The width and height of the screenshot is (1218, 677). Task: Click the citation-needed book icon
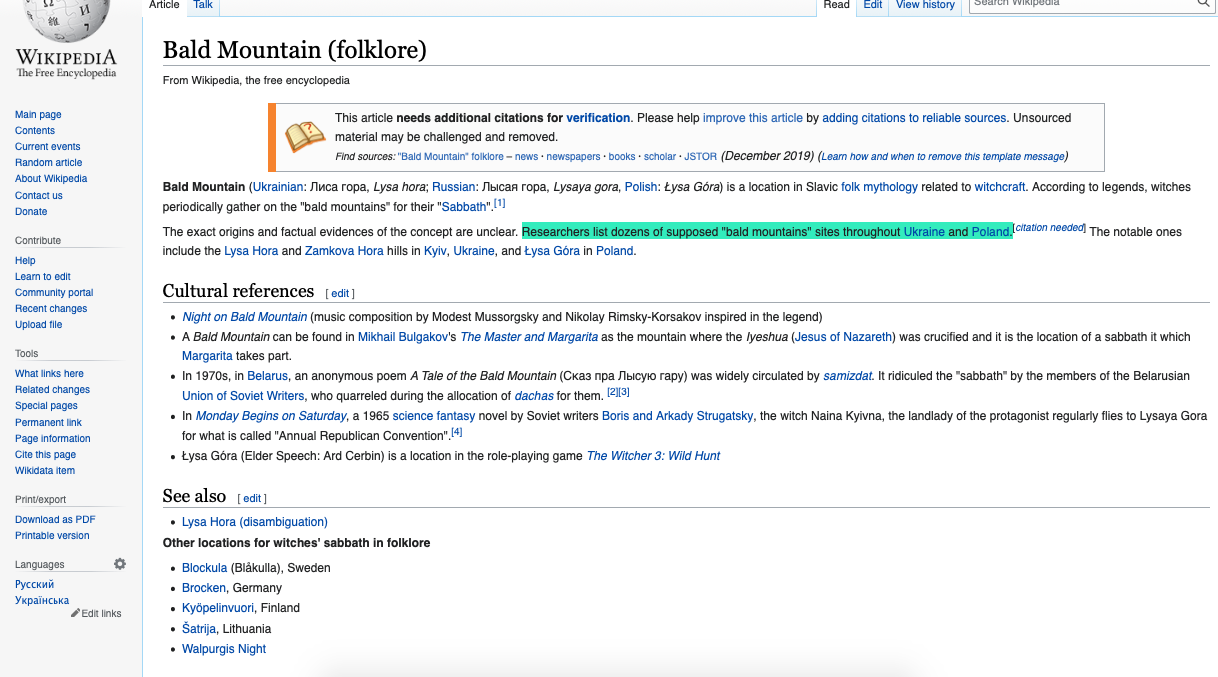pos(306,136)
